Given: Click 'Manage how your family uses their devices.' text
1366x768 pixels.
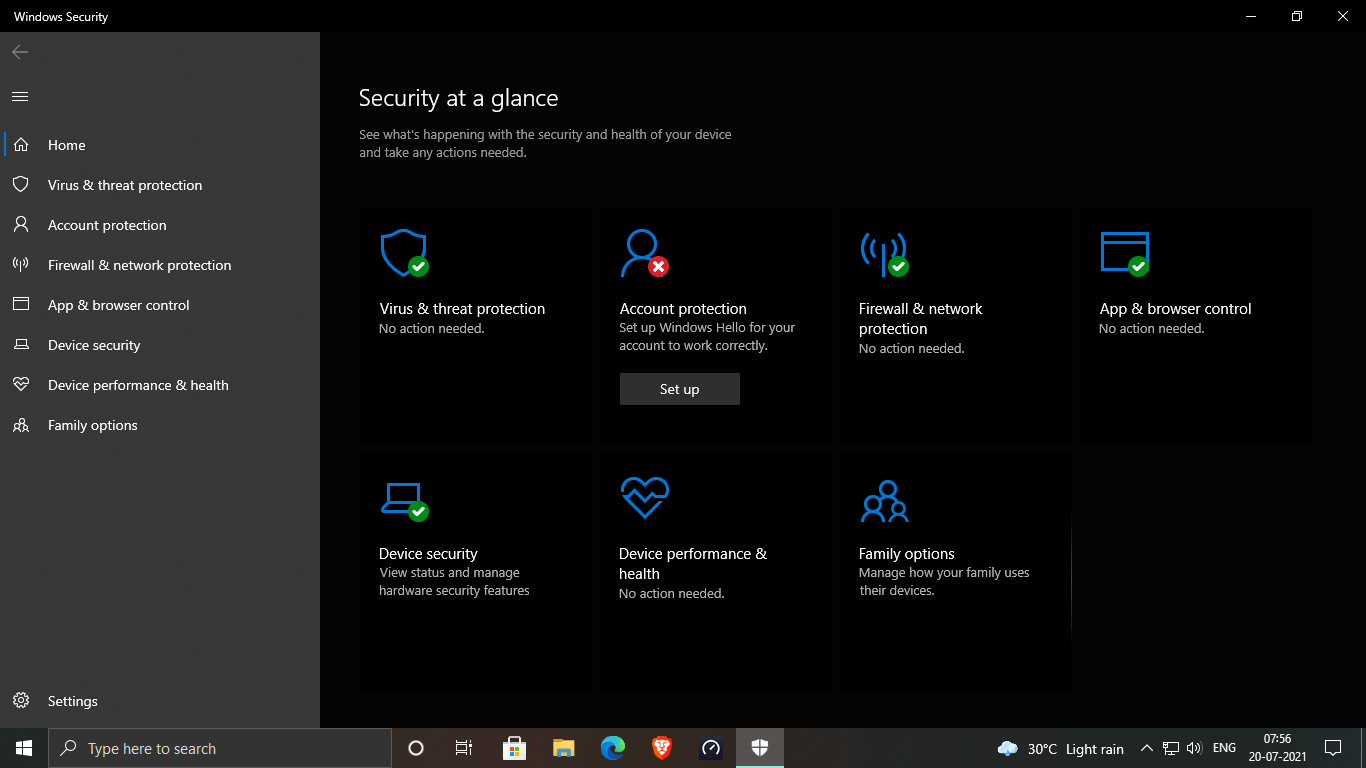Looking at the screenshot, I should tap(944, 582).
